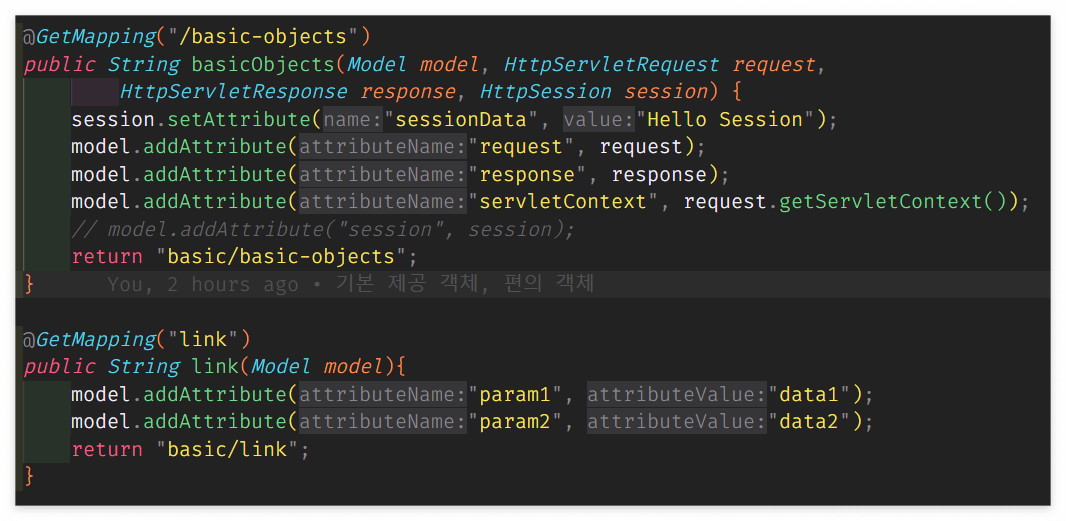
Task: Click the "servletContext" string literal
Action: (x=563, y=202)
